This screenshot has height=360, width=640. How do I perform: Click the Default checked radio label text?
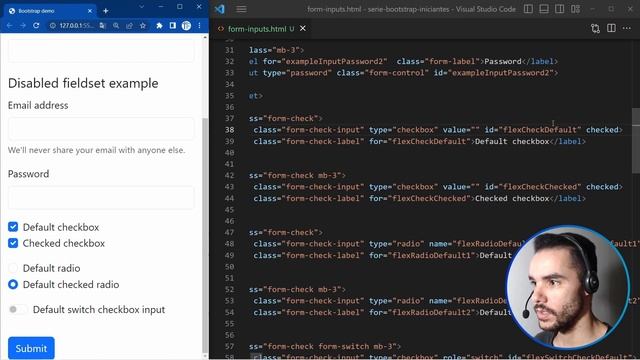pos(71,284)
